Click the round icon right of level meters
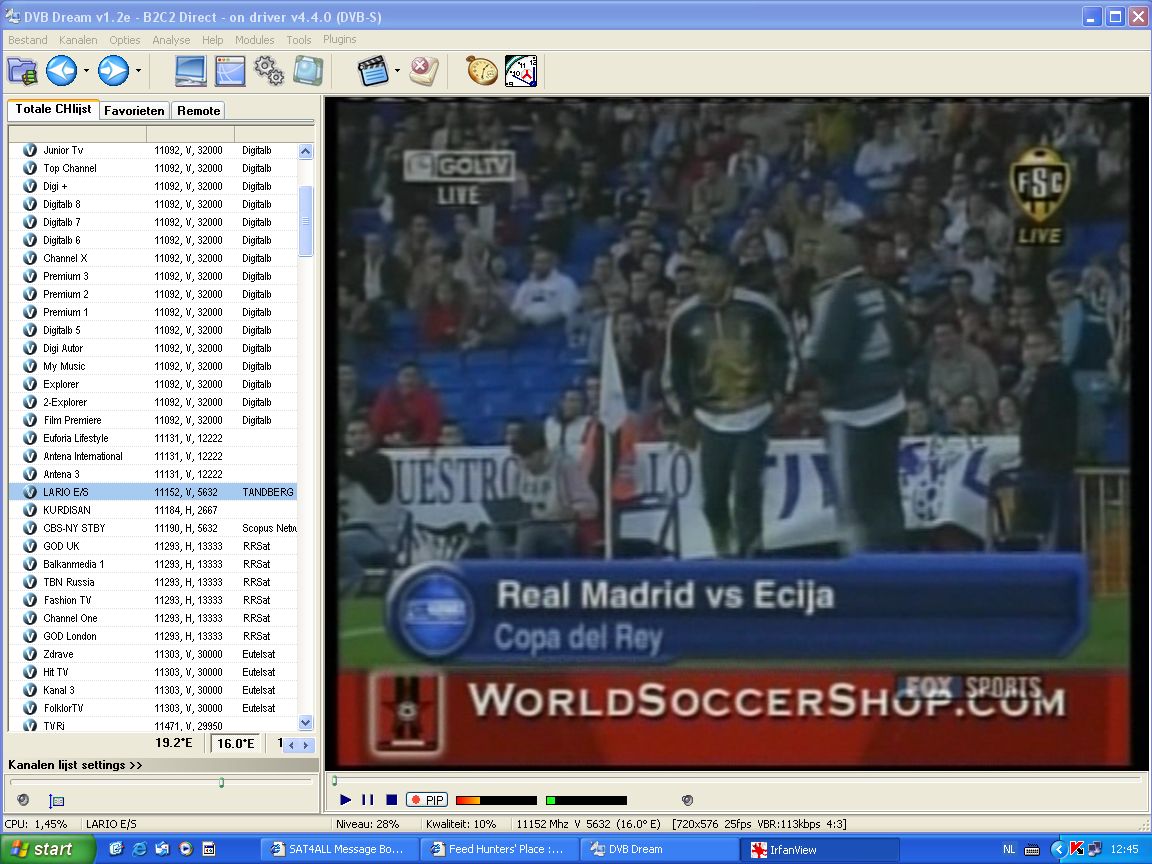The image size is (1152, 864). pos(687,800)
